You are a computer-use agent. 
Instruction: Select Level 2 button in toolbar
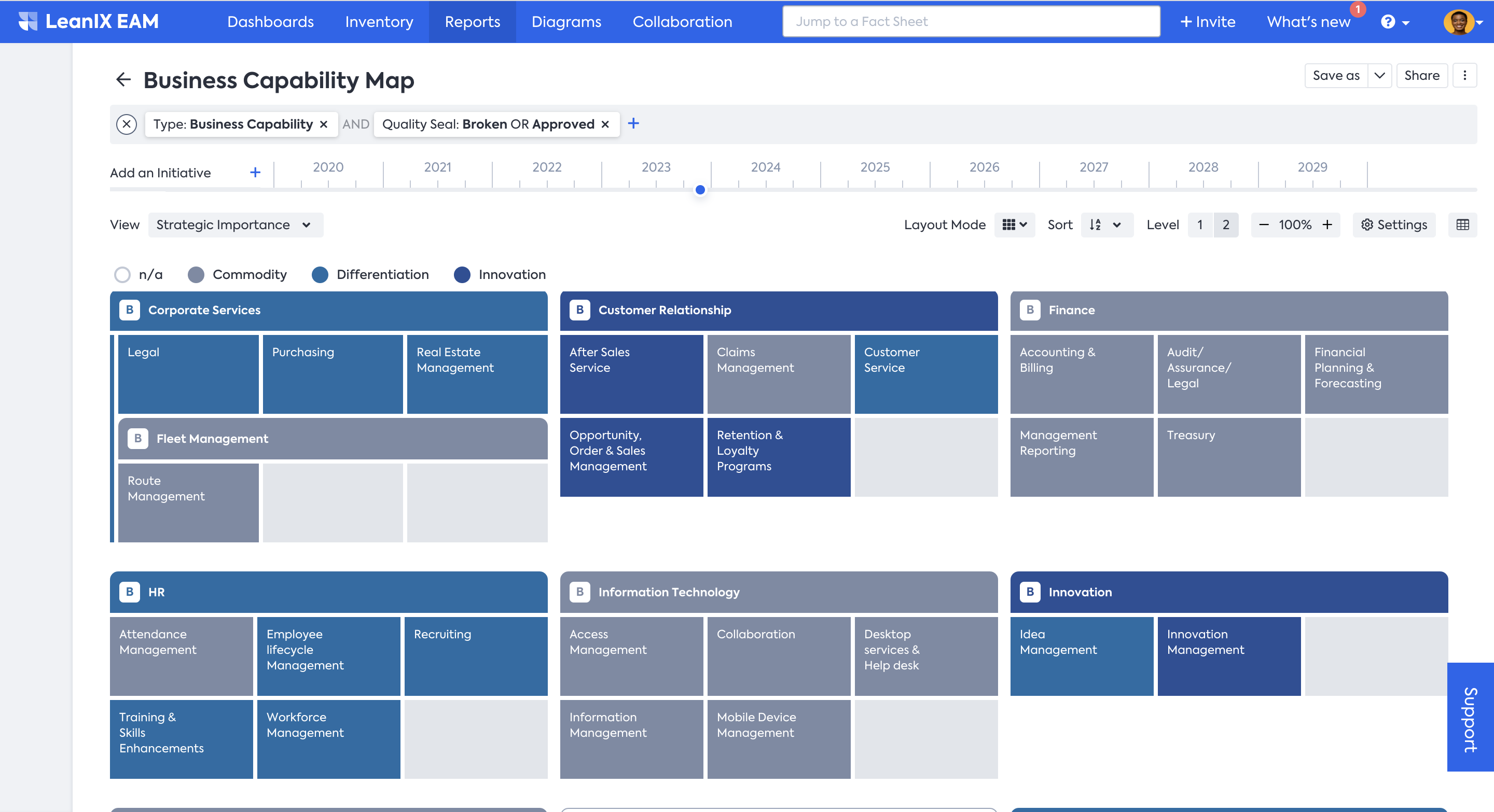coord(1225,225)
